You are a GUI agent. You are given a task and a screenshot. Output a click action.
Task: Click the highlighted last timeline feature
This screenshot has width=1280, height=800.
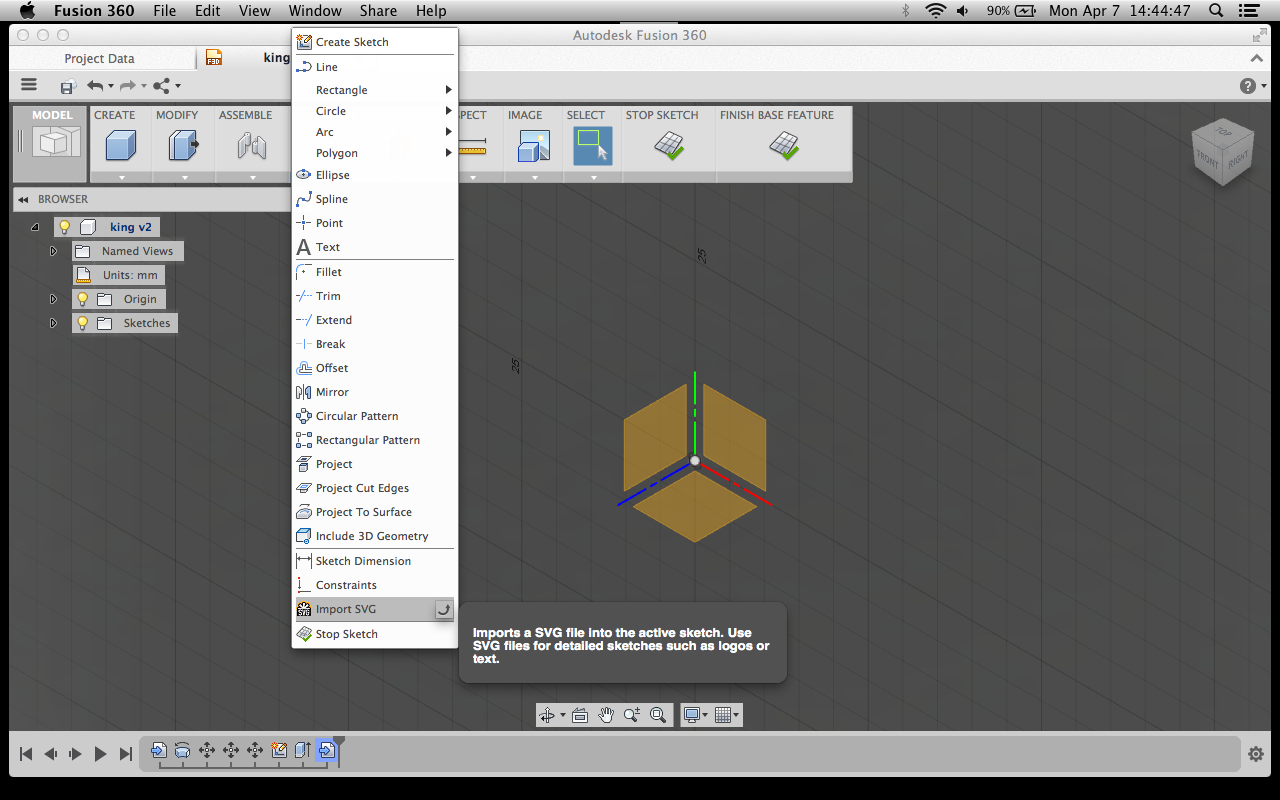point(326,749)
